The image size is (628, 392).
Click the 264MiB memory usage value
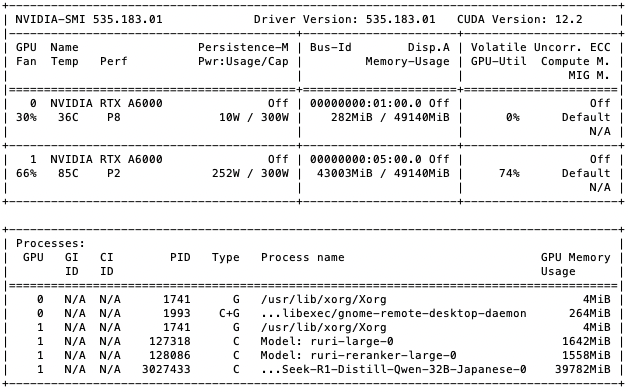pyautogui.click(x=590, y=313)
